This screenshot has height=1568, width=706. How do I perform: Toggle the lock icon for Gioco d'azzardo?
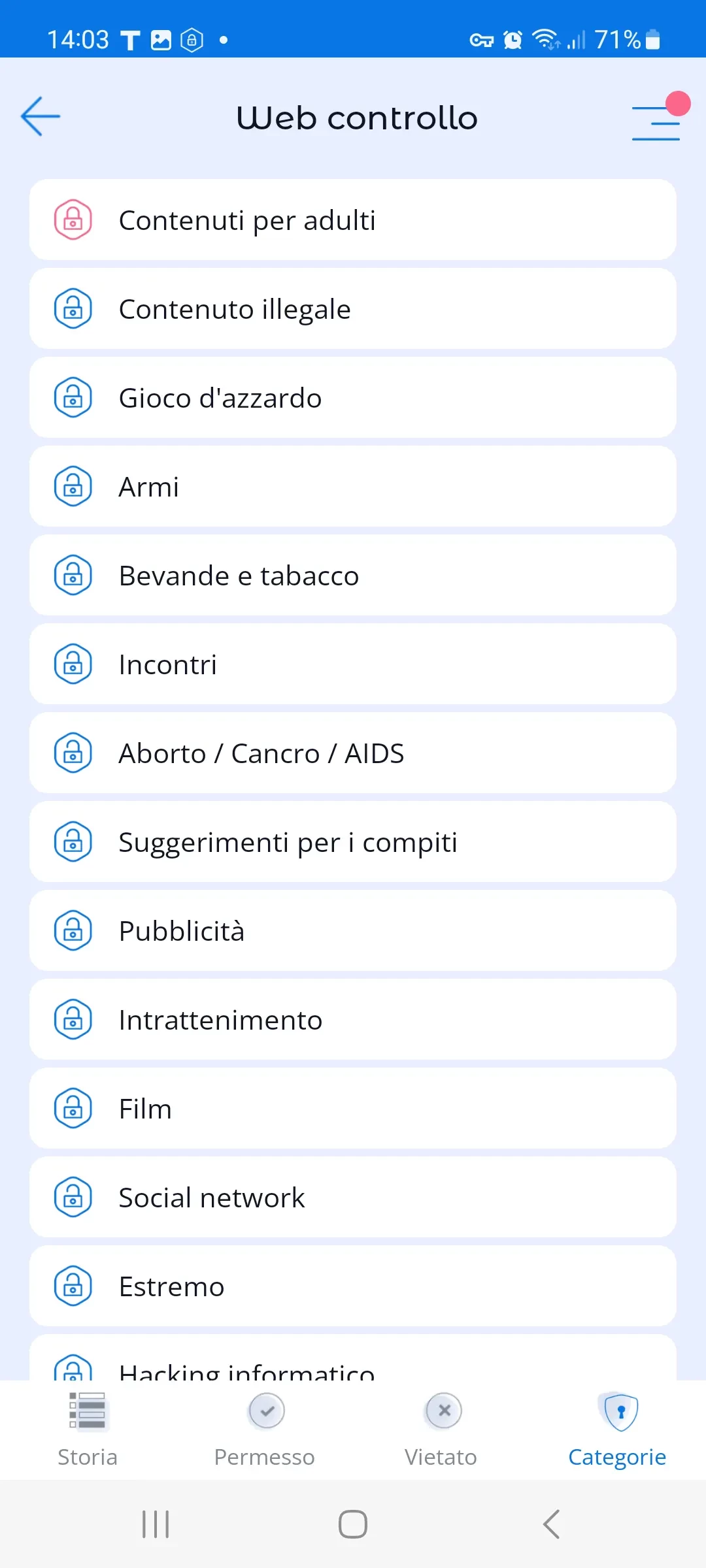click(x=73, y=397)
